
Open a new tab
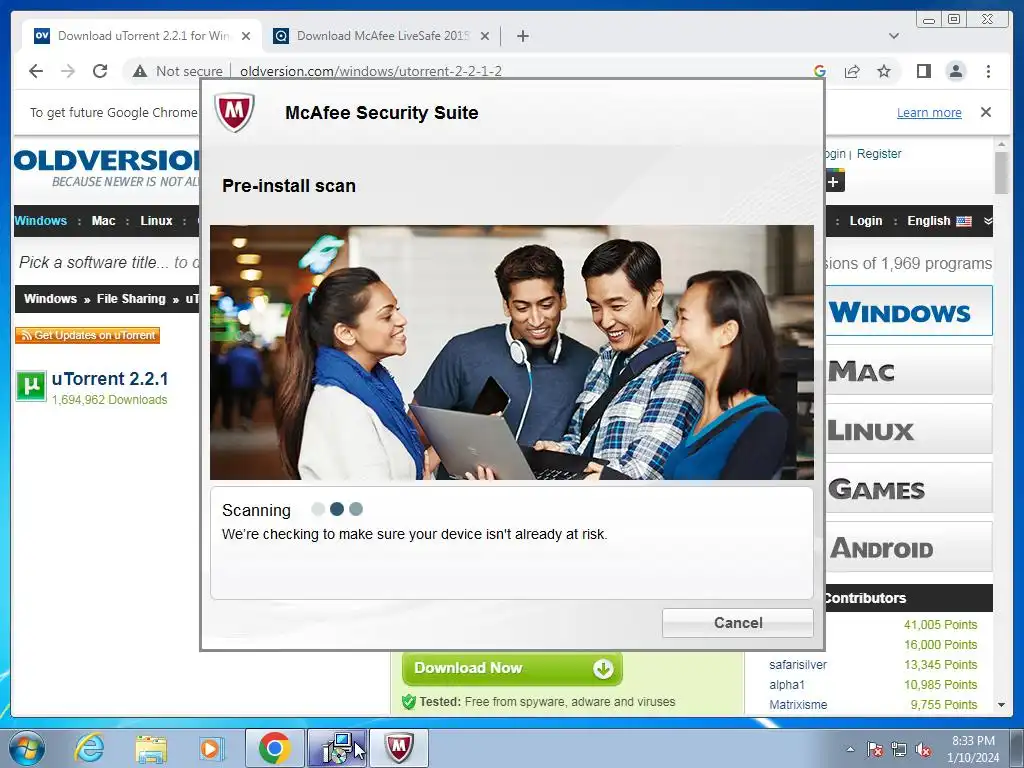(x=522, y=36)
